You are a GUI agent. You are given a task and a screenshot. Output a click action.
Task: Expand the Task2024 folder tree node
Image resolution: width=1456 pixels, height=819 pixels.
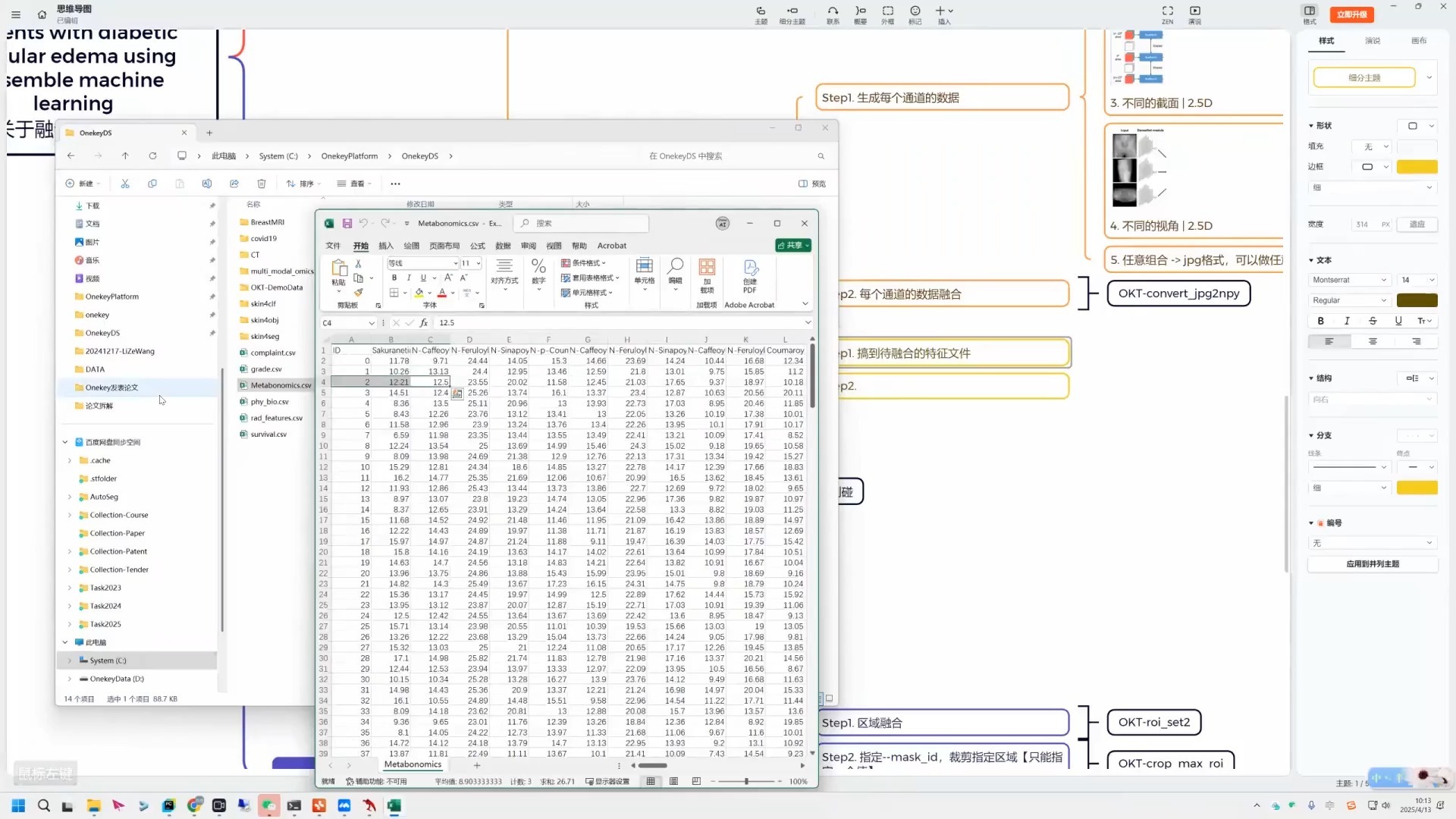[x=70, y=606]
